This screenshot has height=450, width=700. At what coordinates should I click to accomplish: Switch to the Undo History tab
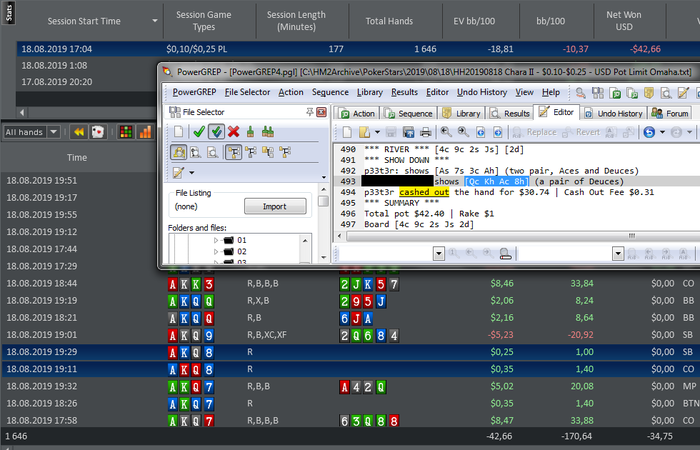(613, 113)
